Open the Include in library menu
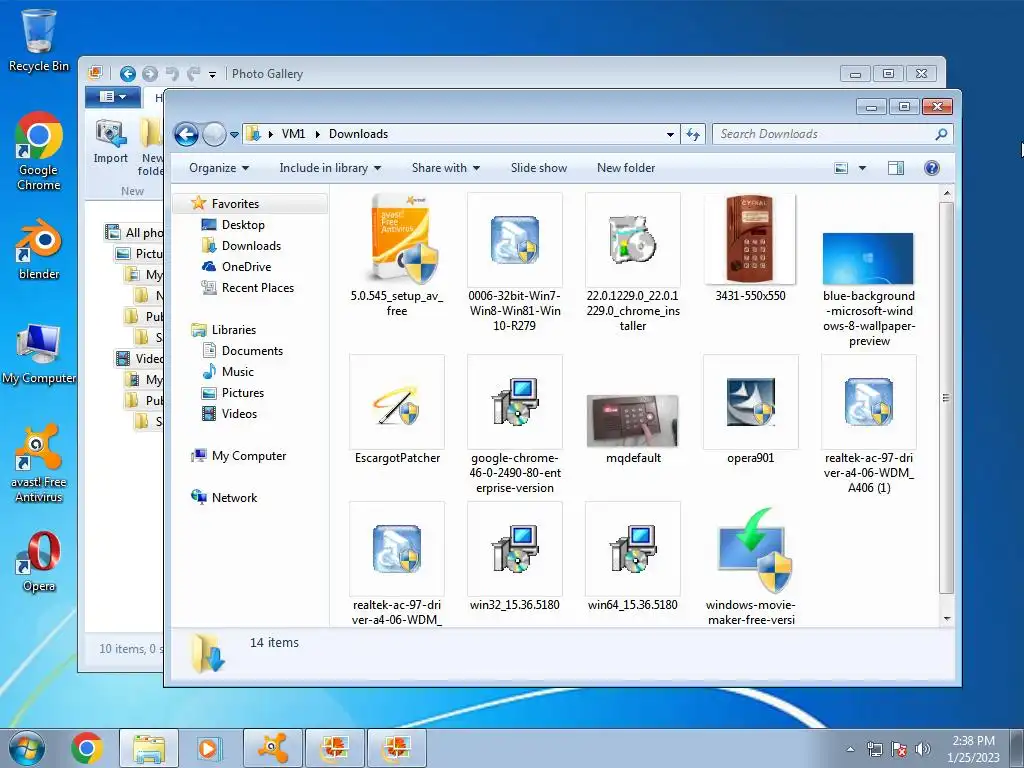Image resolution: width=1024 pixels, height=768 pixels. click(x=330, y=168)
